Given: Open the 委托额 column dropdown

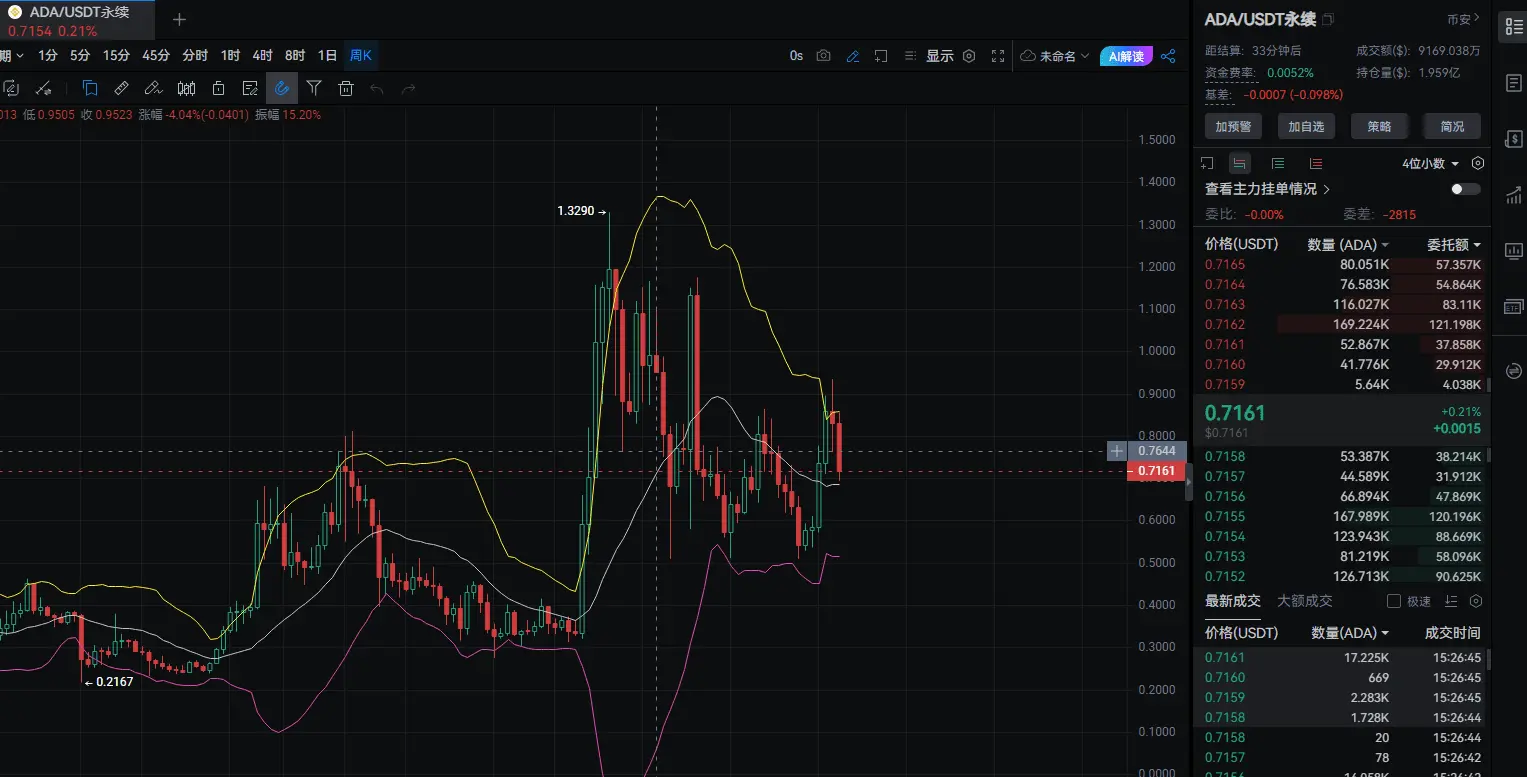Looking at the screenshot, I should (x=1454, y=245).
